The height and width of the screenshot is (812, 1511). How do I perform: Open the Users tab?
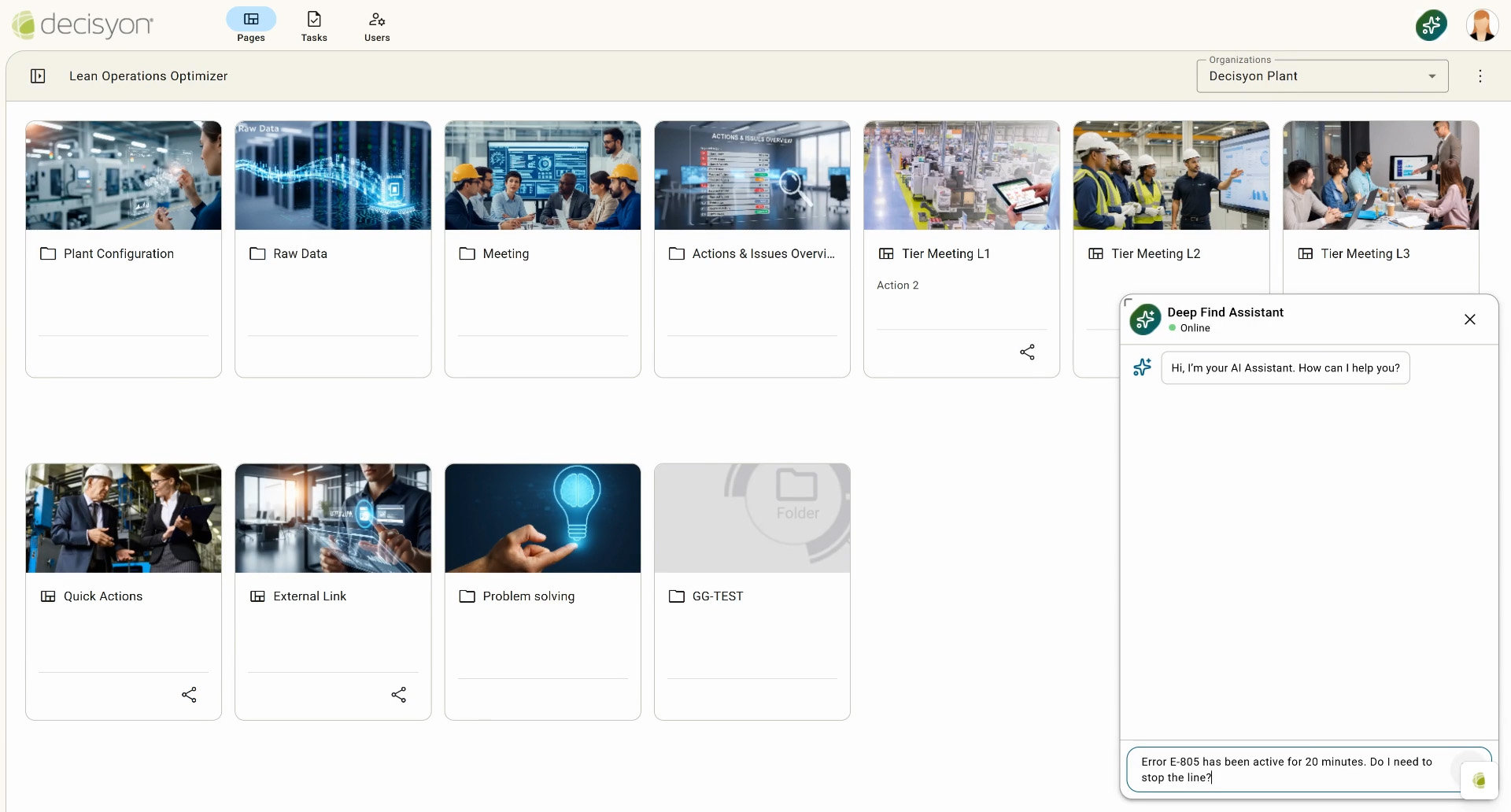pyautogui.click(x=377, y=25)
